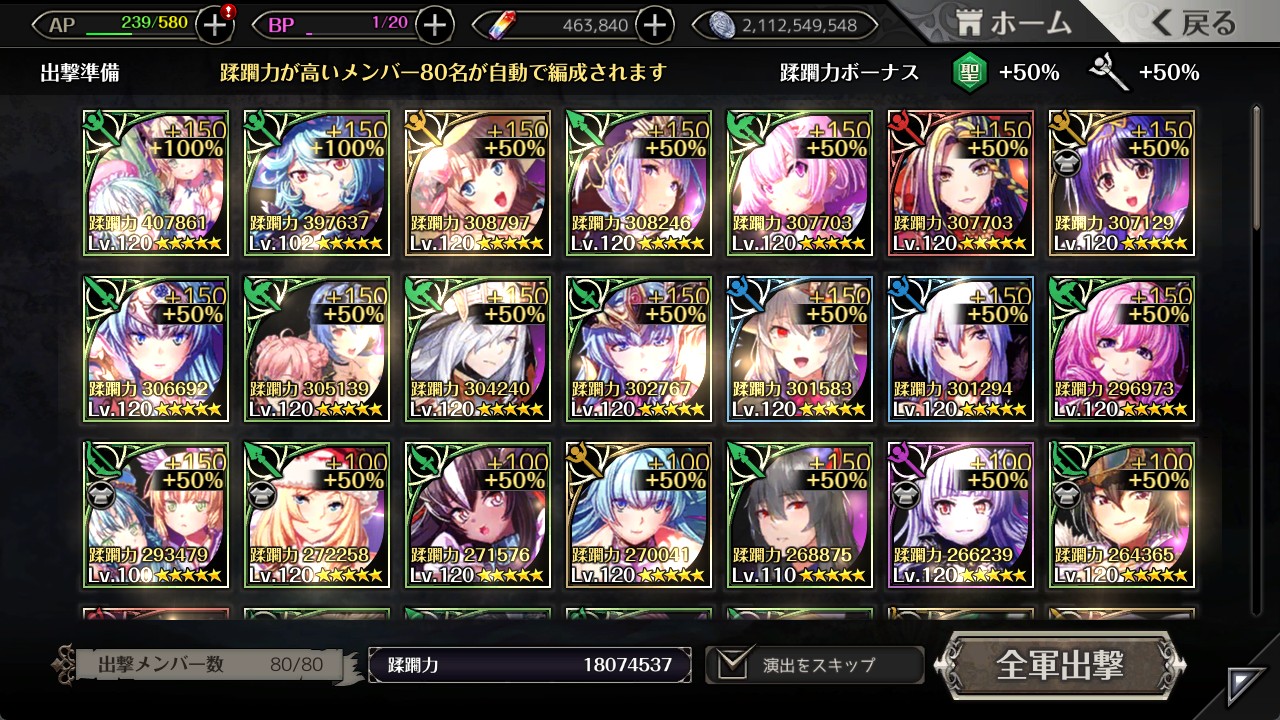Select character card with 蹂躙力 407861
The height and width of the screenshot is (720, 1280).
155,183
